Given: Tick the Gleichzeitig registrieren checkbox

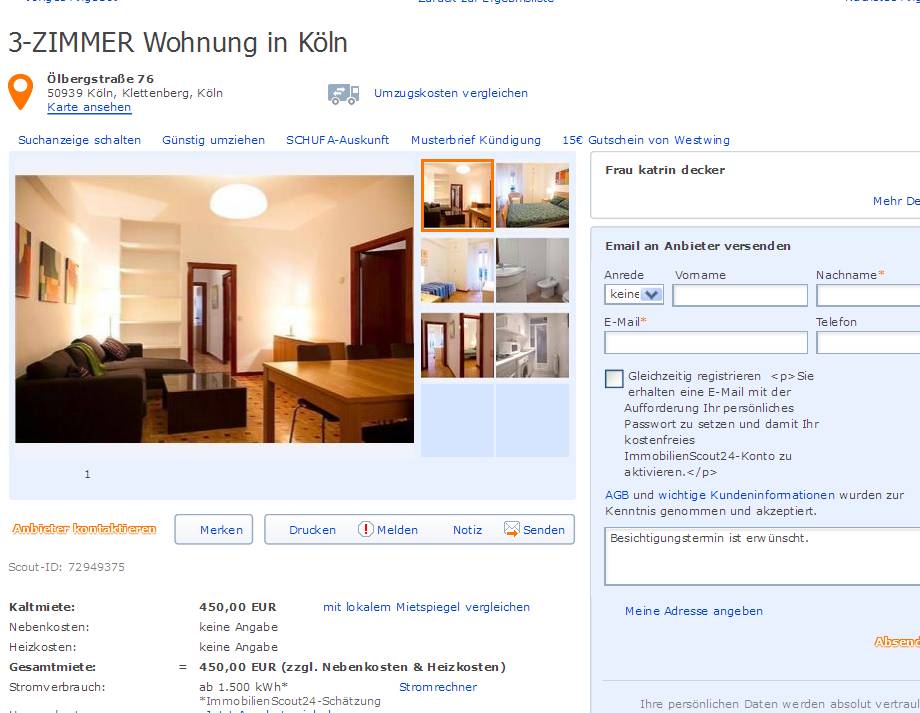Looking at the screenshot, I should 614,379.
